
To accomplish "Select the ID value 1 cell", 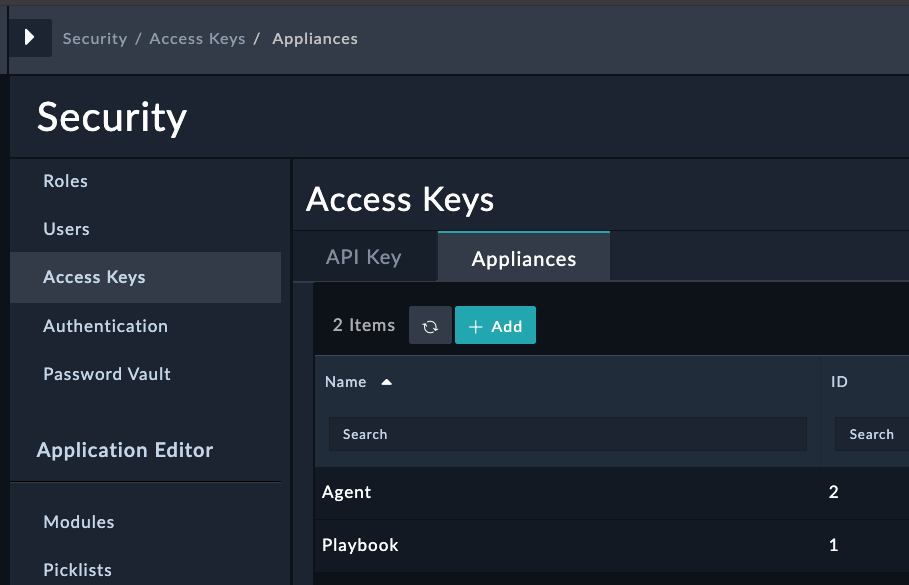I will (x=834, y=545).
